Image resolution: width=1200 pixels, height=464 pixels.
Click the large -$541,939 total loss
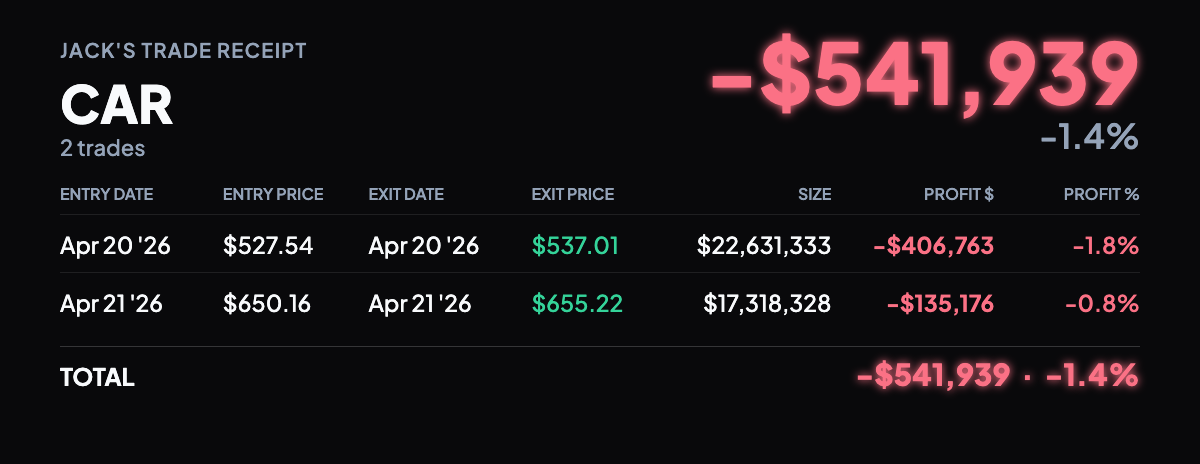(925, 76)
